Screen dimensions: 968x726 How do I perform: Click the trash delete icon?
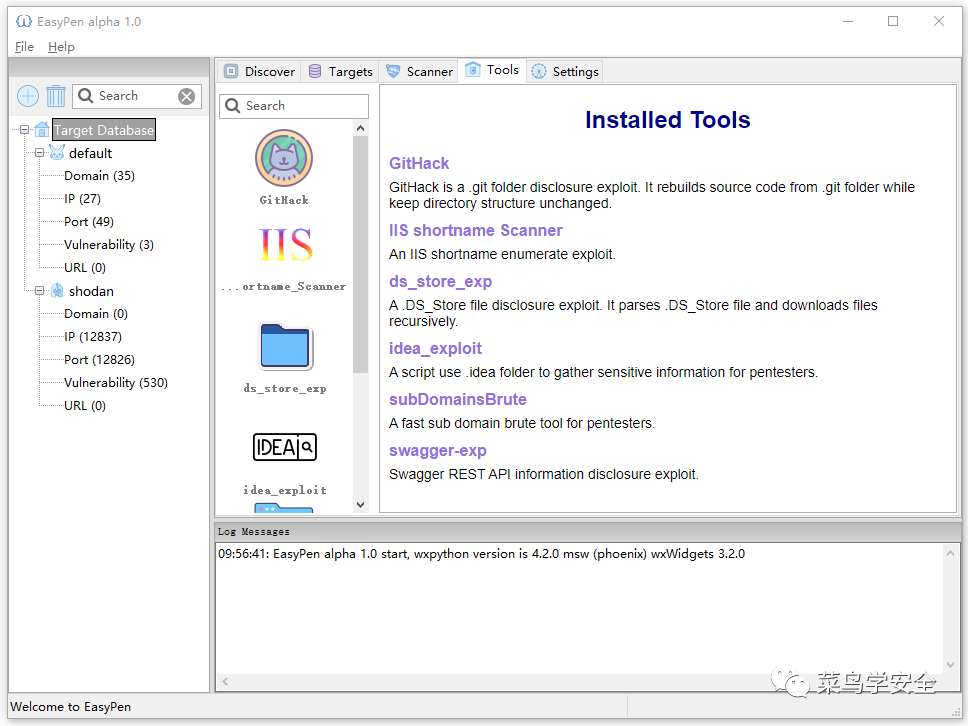(x=56, y=96)
